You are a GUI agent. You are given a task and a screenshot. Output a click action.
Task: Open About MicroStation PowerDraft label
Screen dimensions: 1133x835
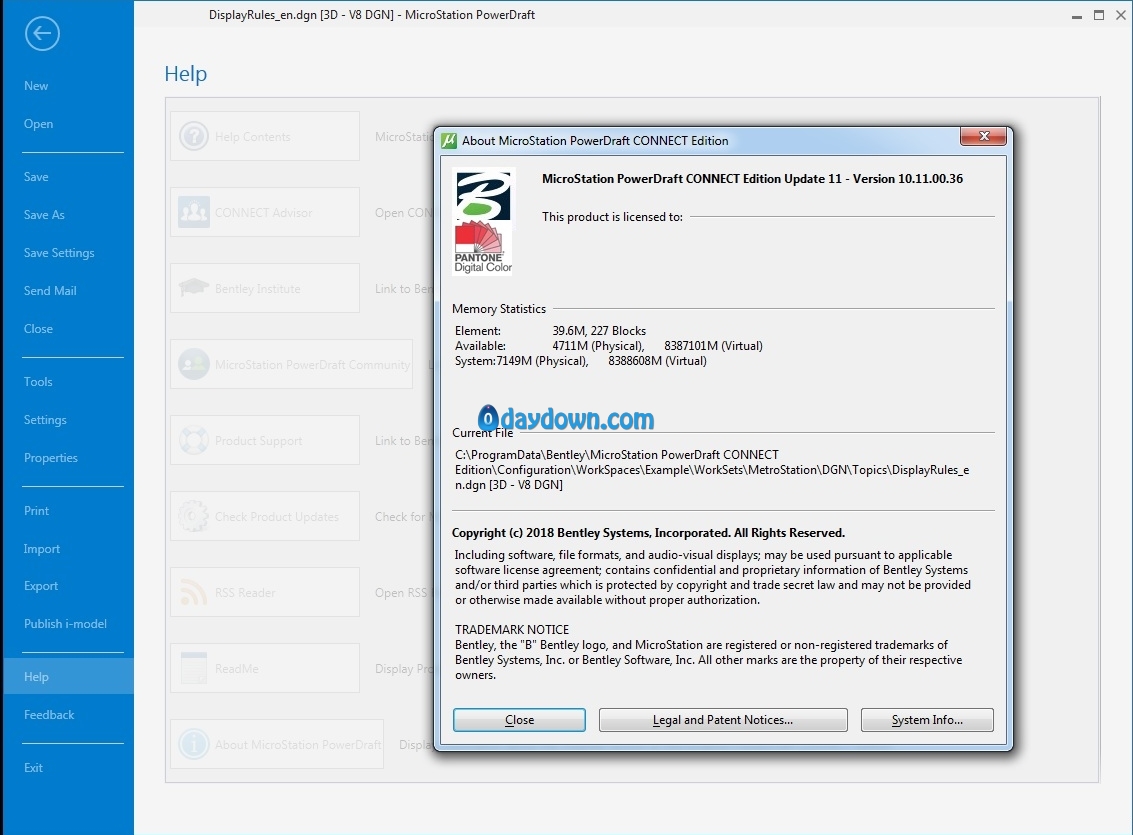click(298, 745)
